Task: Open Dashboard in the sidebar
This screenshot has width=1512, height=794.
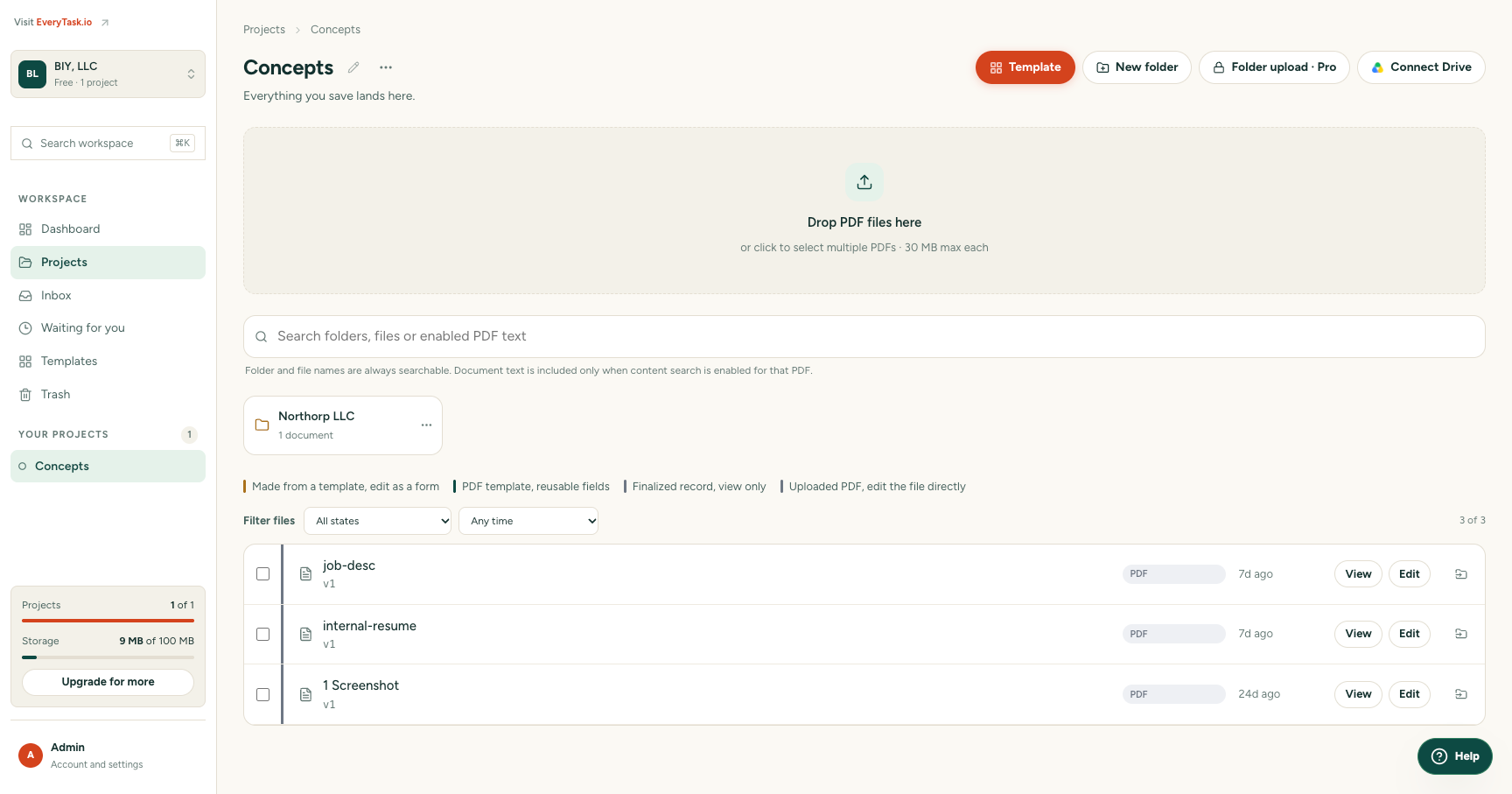Action: pyautogui.click(x=108, y=229)
